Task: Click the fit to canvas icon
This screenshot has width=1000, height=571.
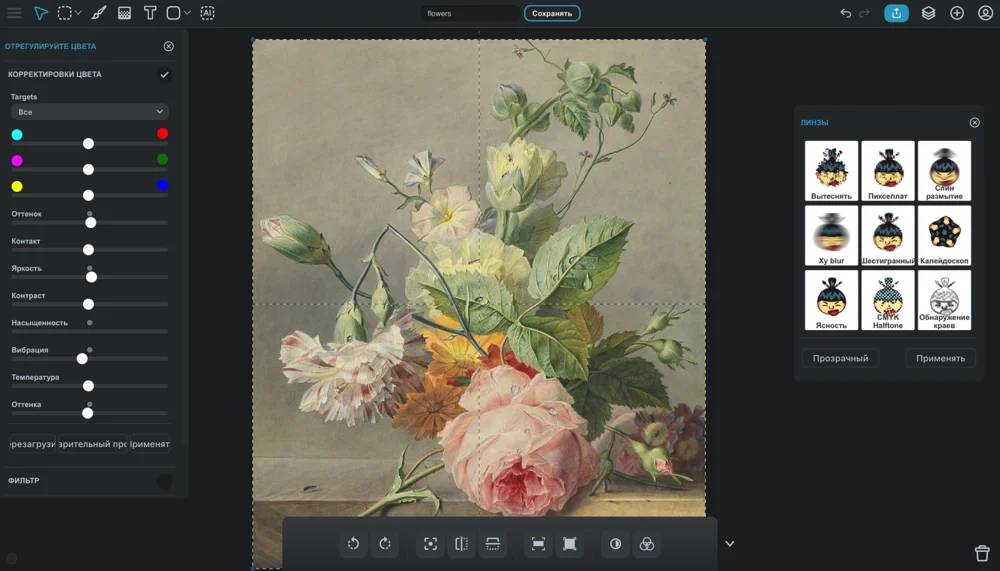Action: (570, 544)
